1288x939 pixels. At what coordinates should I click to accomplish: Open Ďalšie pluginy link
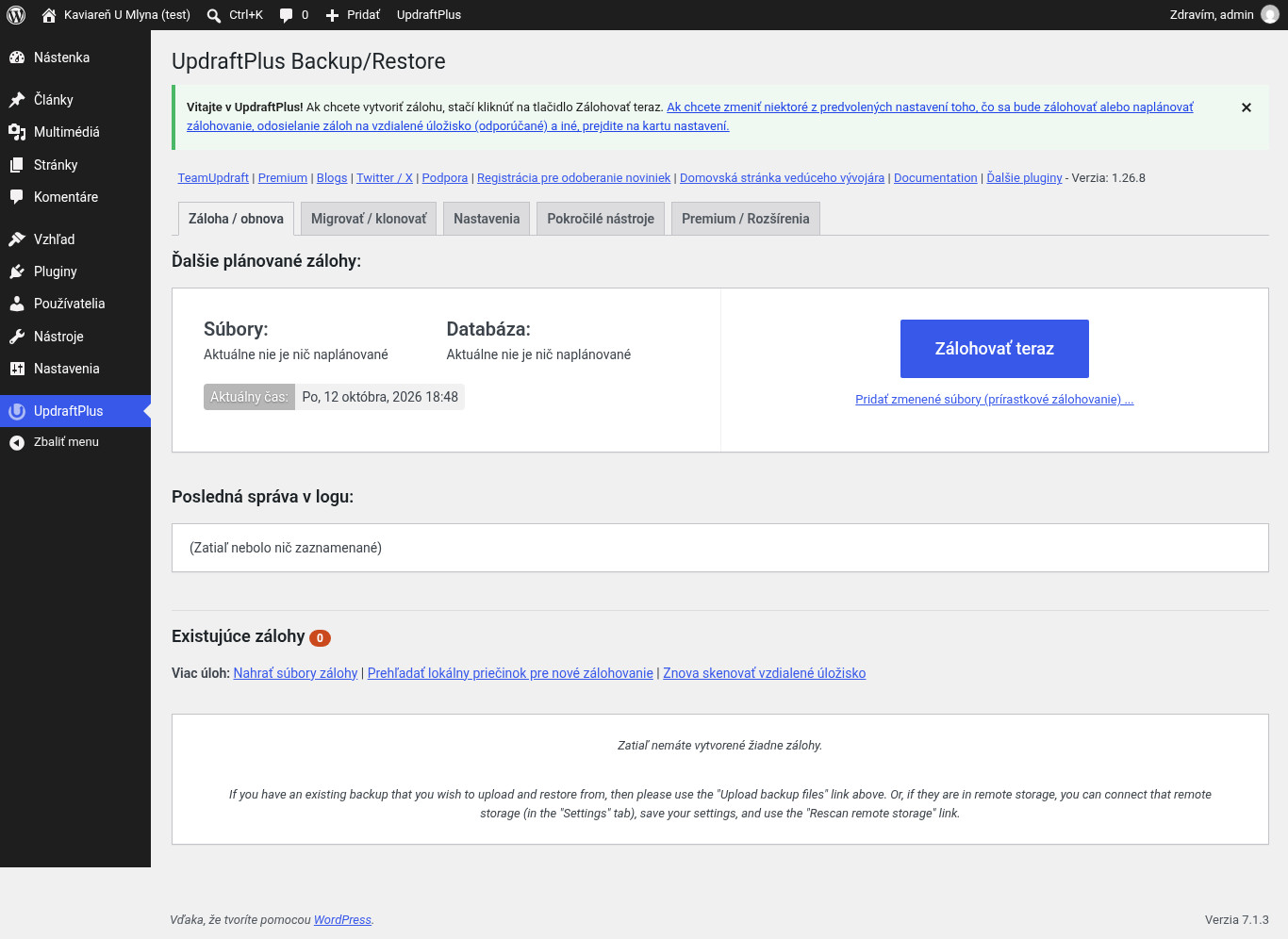point(1024,178)
